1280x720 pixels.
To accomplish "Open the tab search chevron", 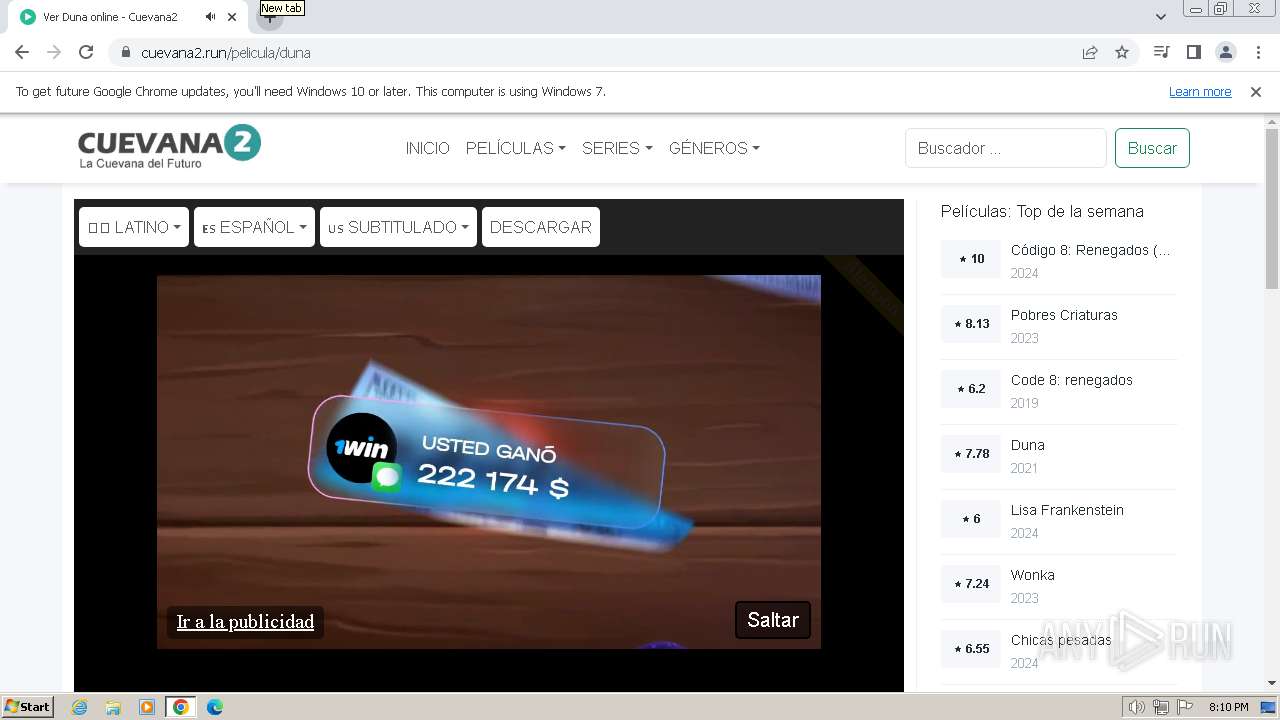I will click(x=1161, y=17).
